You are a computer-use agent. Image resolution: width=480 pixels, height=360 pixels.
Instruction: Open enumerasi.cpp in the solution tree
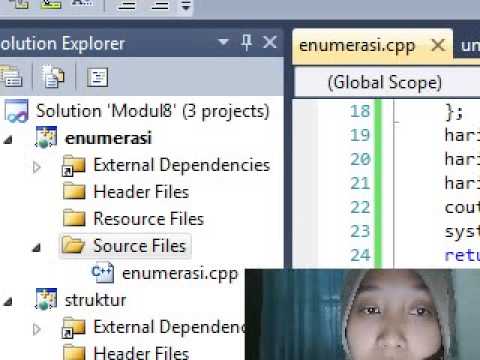pyautogui.click(x=180, y=273)
